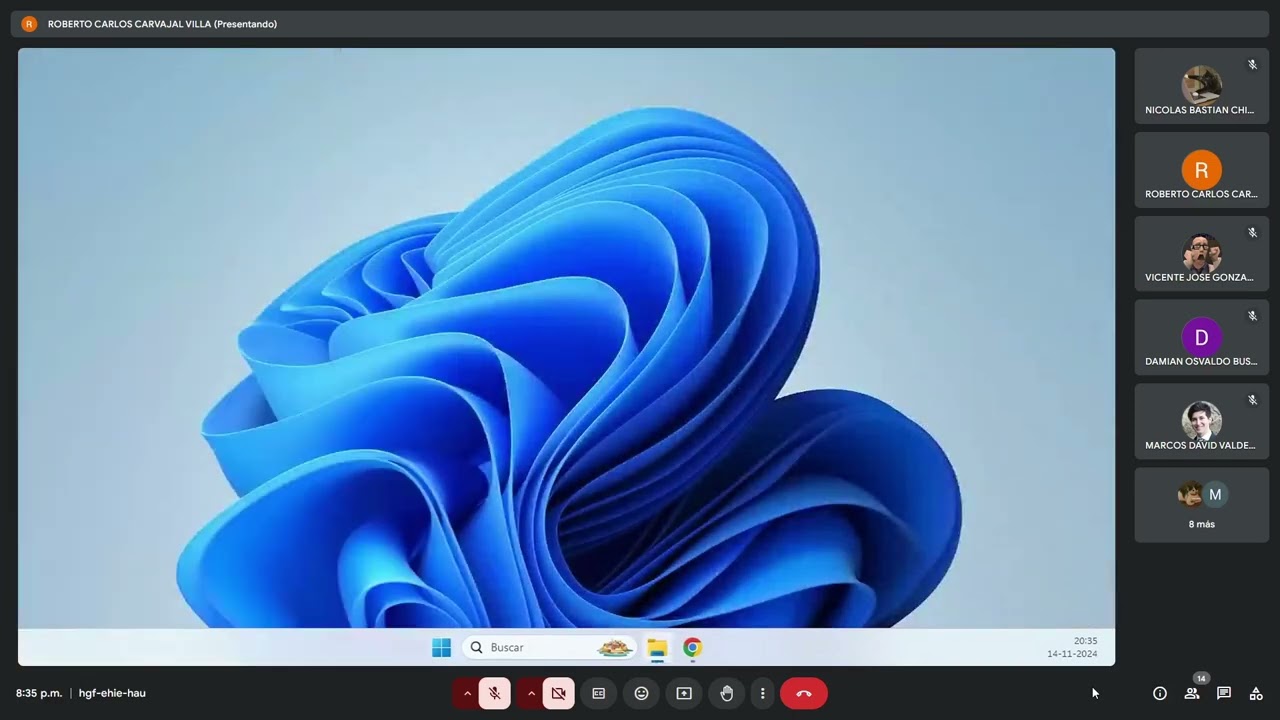The height and width of the screenshot is (720, 1280).
Task: Select Vicente Jose Gonza participant tile
Action: click(x=1201, y=254)
